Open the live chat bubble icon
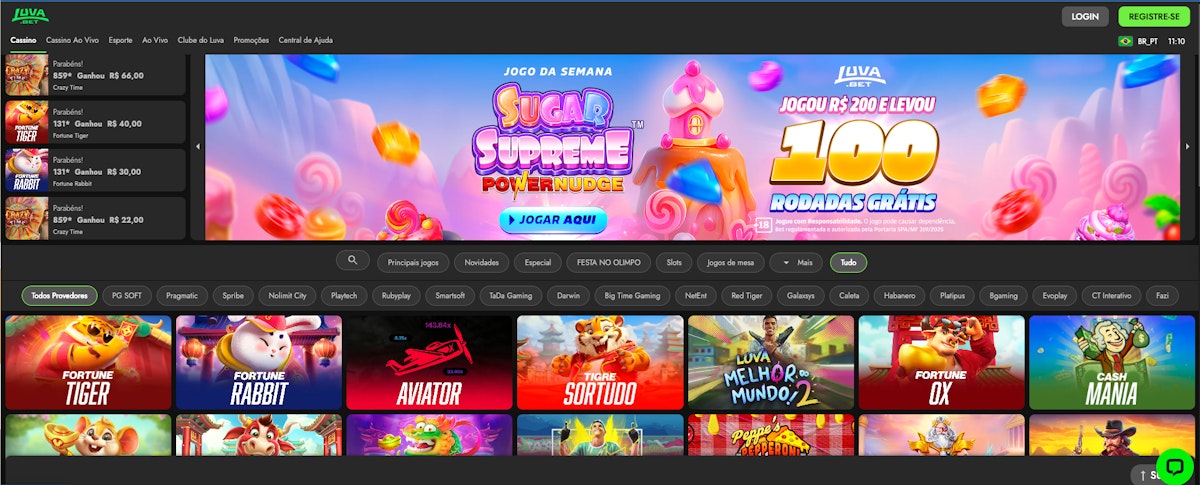 click(1174, 465)
